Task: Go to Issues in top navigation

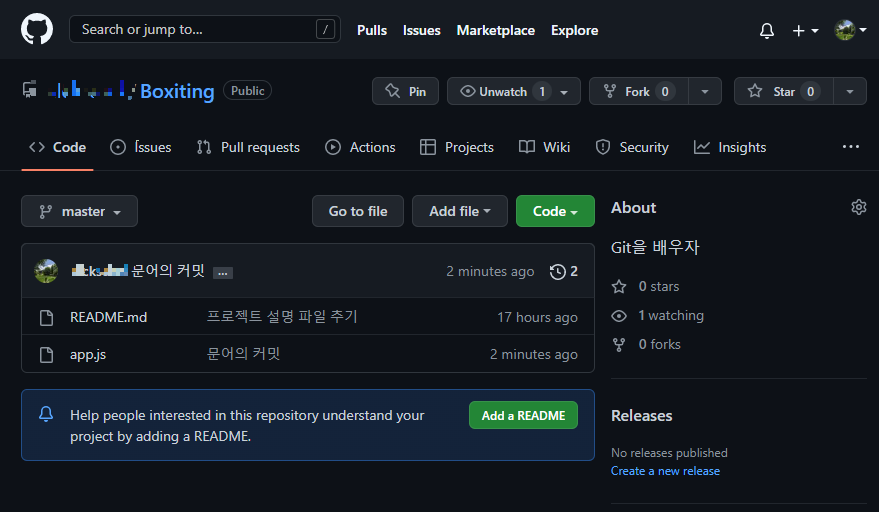Action: tap(422, 30)
